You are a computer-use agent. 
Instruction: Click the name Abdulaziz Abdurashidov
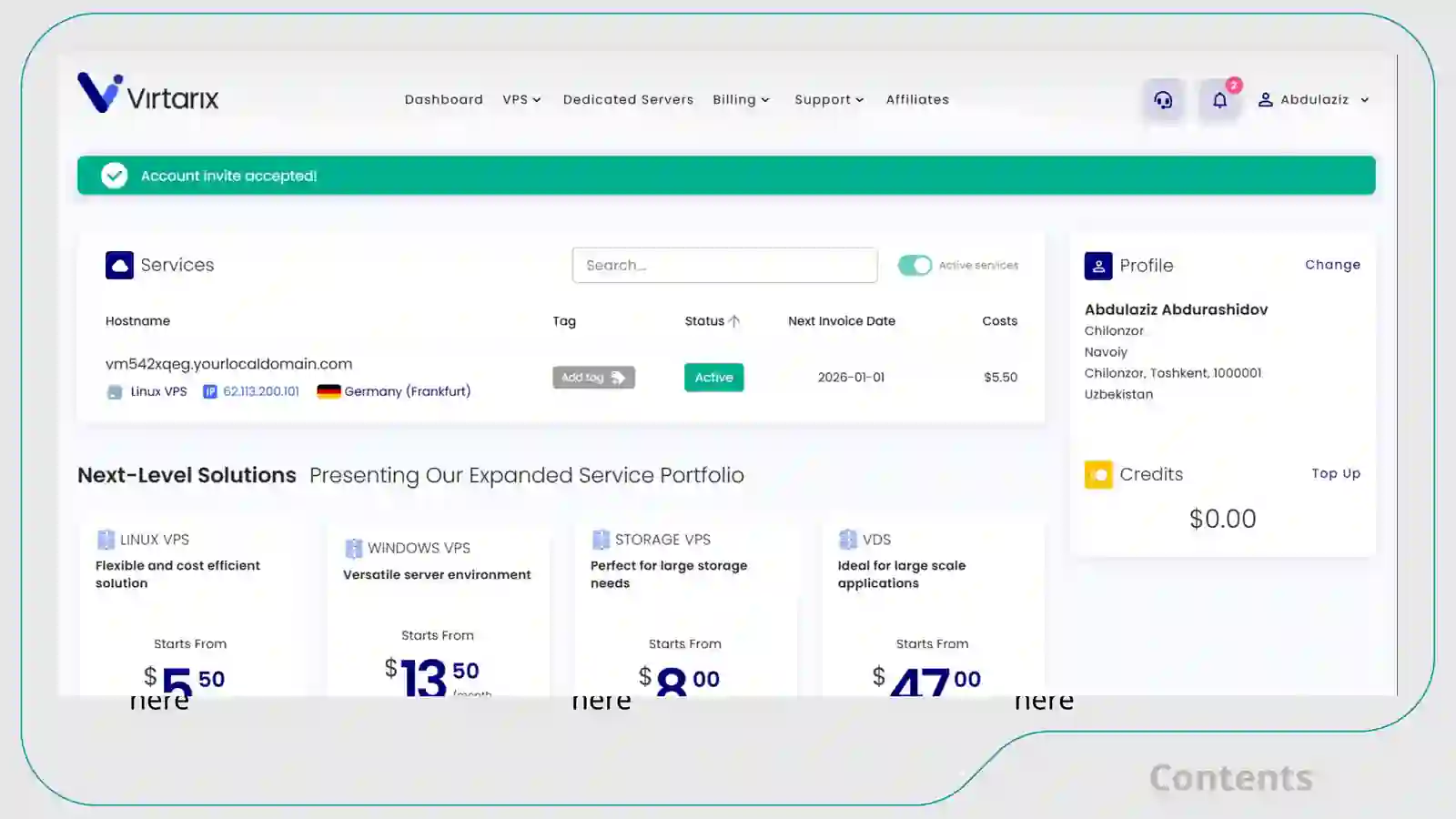[1176, 309]
